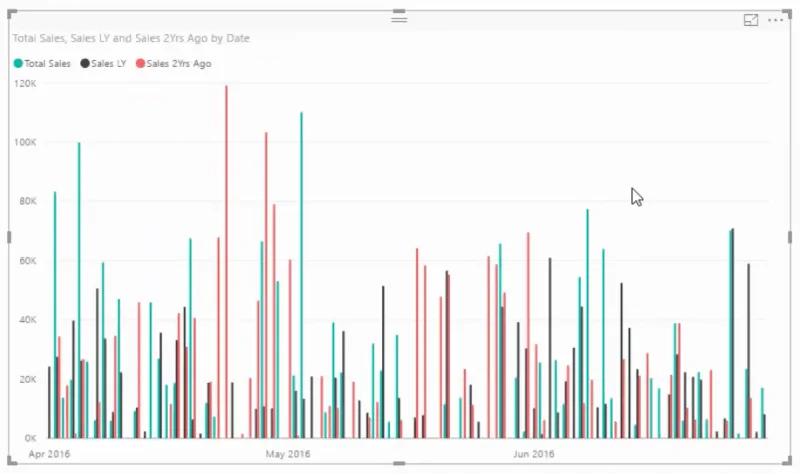Image resolution: width=800 pixels, height=474 pixels.
Task: Click the red Sales 2Yrs Ago legend marker
Action: tap(140, 63)
